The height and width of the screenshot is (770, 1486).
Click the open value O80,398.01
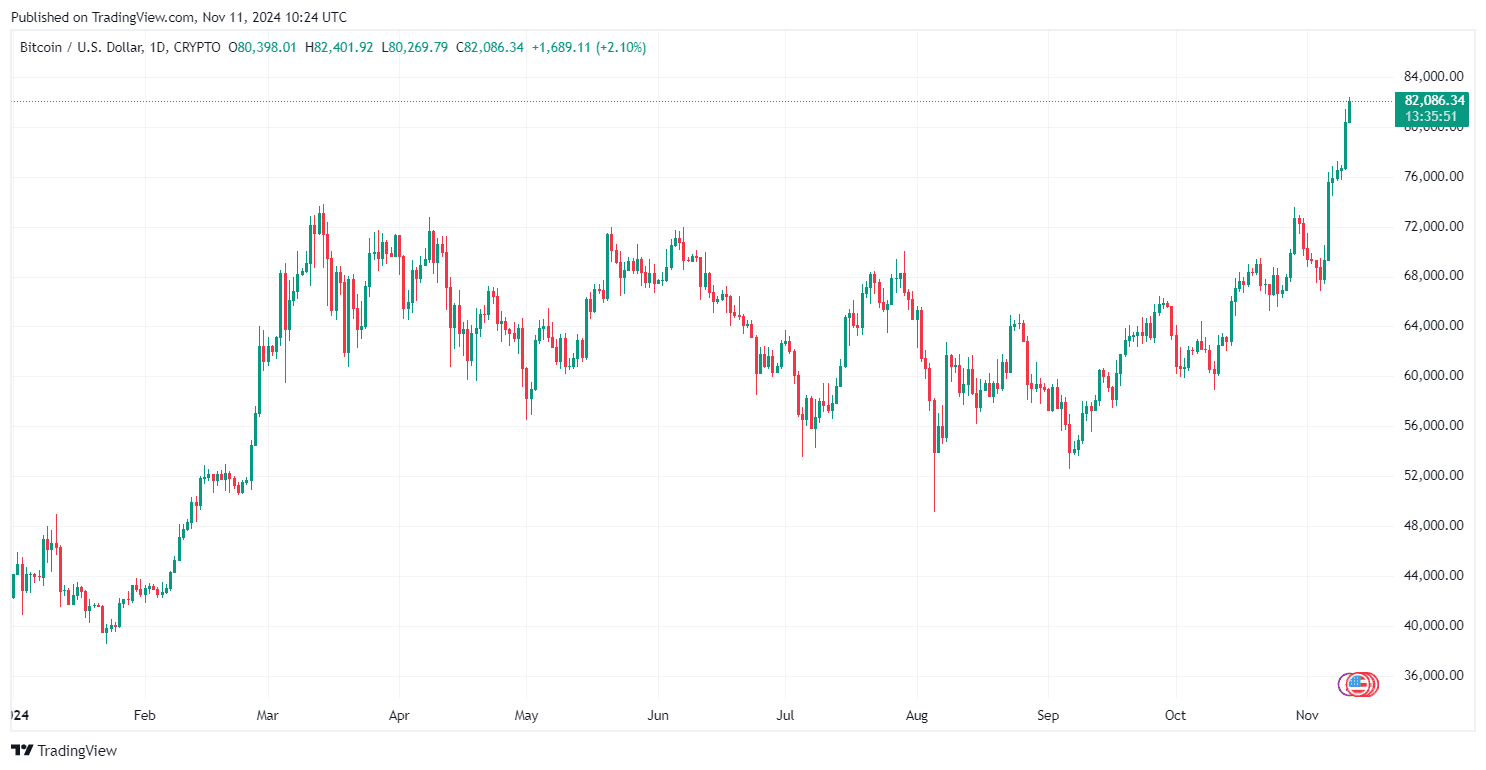click(262, 47)
